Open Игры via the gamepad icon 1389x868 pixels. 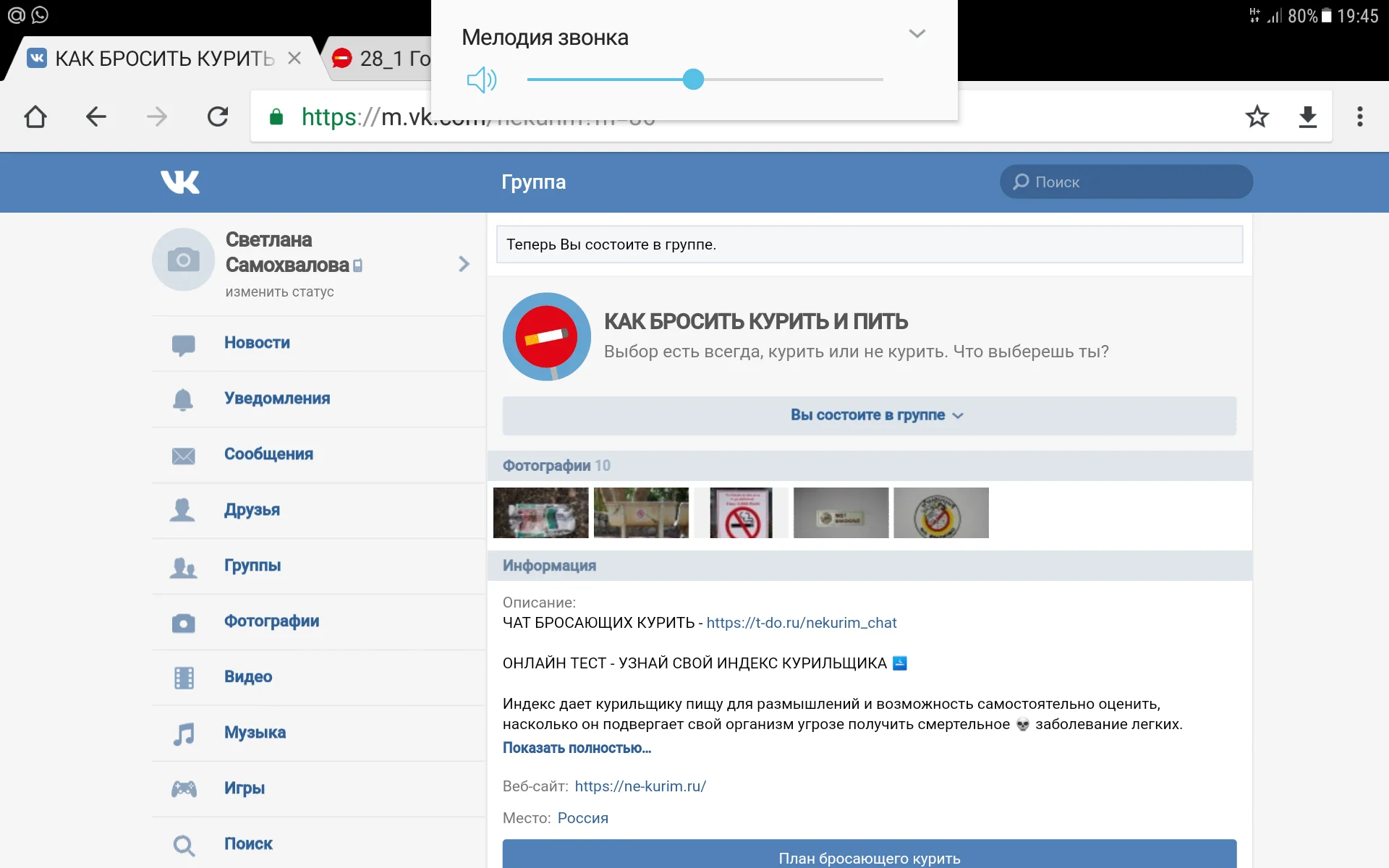click(x=183, y=788)
